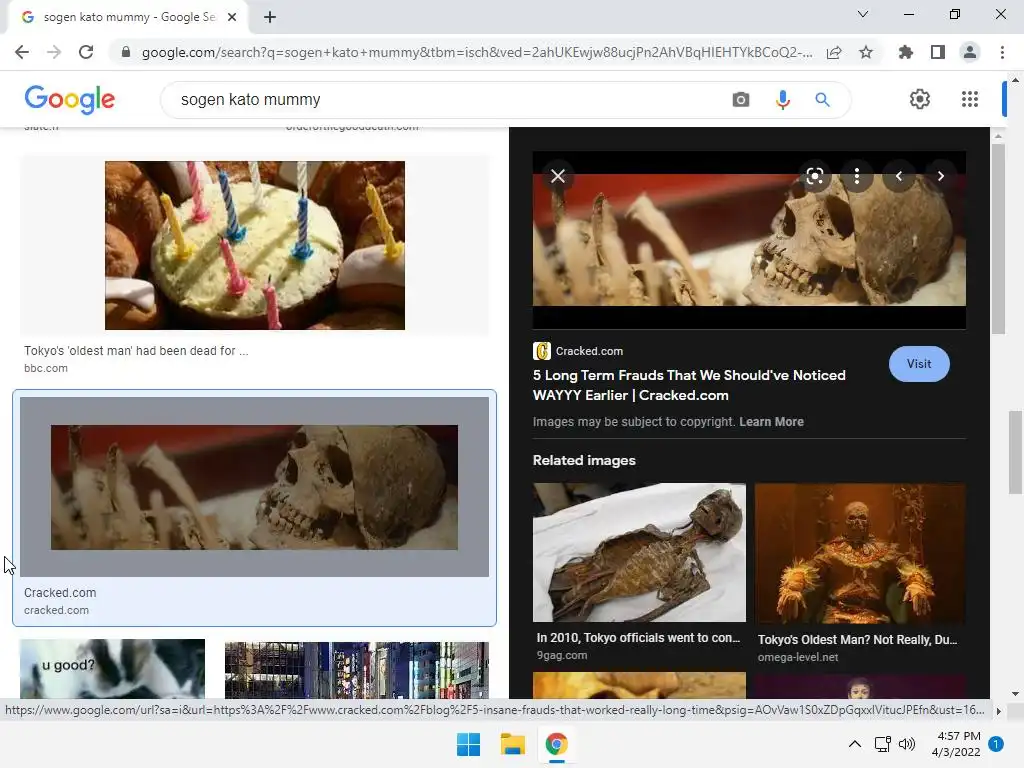The width and height of the screenshot is (1024, 768).
Task: Open the 'u good?' meme thumbnail
Action: (x=112, y=669)
